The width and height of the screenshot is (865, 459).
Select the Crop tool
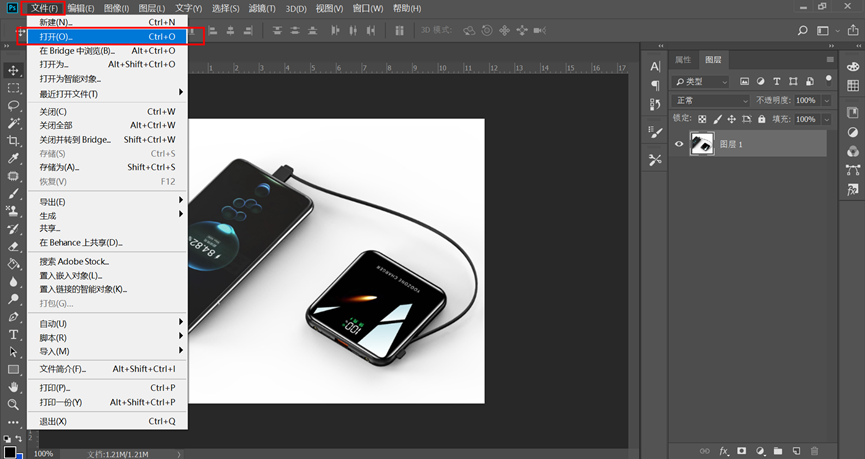14,141
